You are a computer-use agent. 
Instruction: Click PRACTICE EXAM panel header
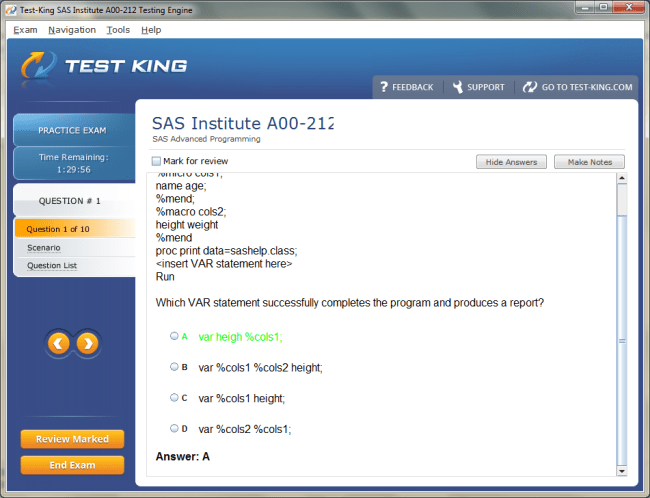pyautogui.click(x=72, y=130)
